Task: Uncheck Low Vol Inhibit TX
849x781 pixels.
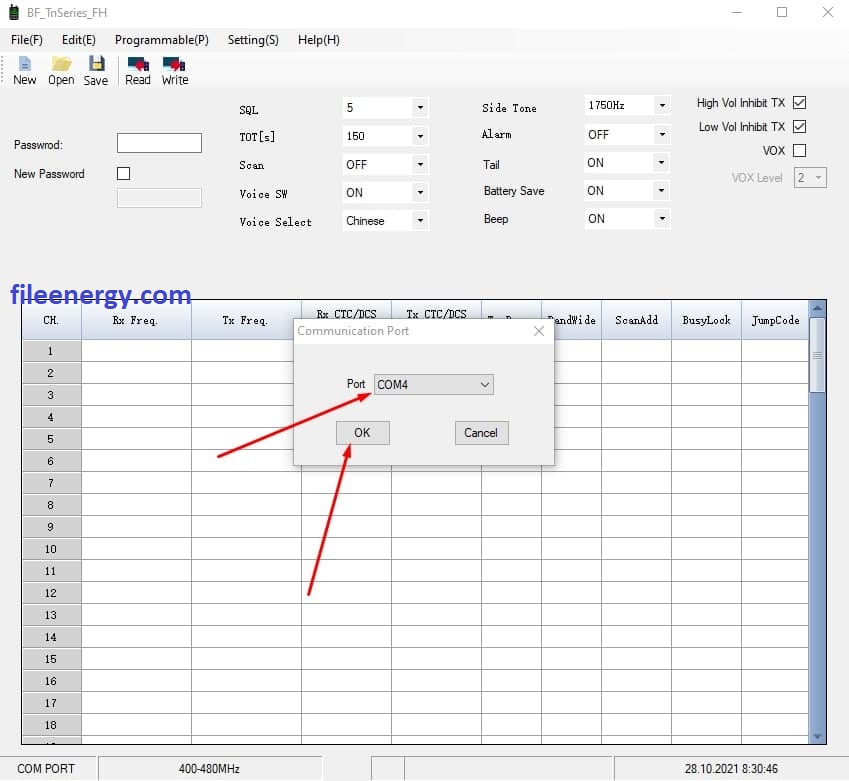Action: [799, 126]
